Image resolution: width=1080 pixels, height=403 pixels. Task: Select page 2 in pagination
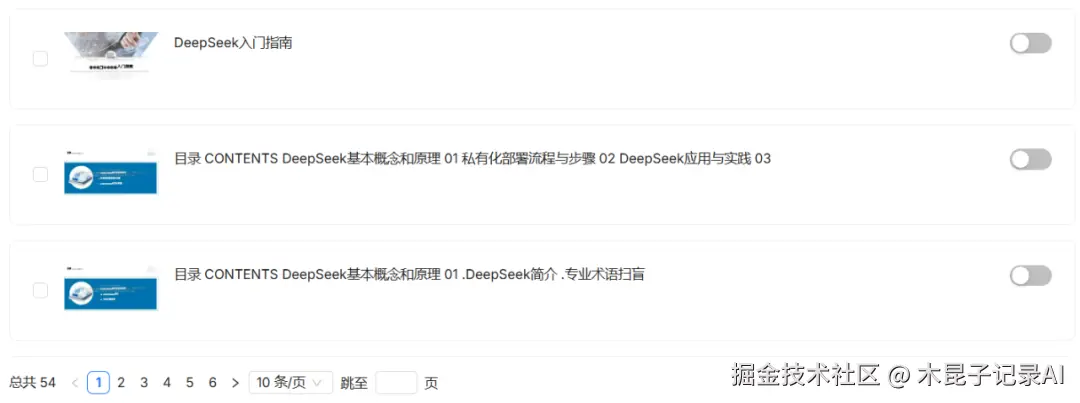tap(121, 382)
